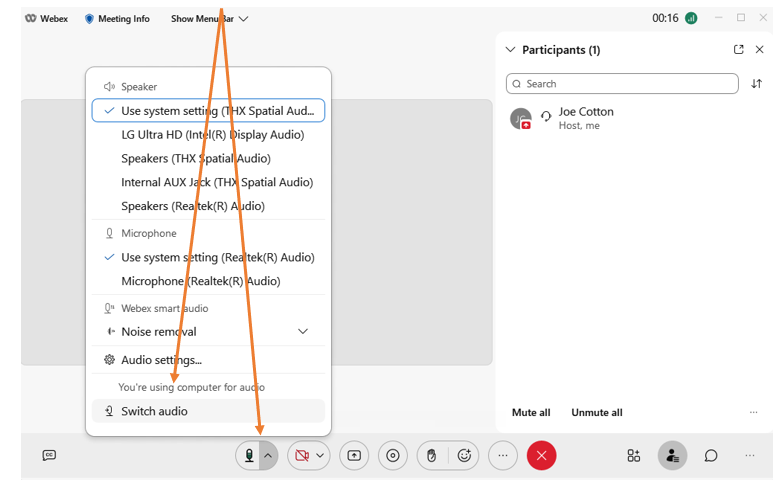Close the Participants panel

tap(759, 49)
